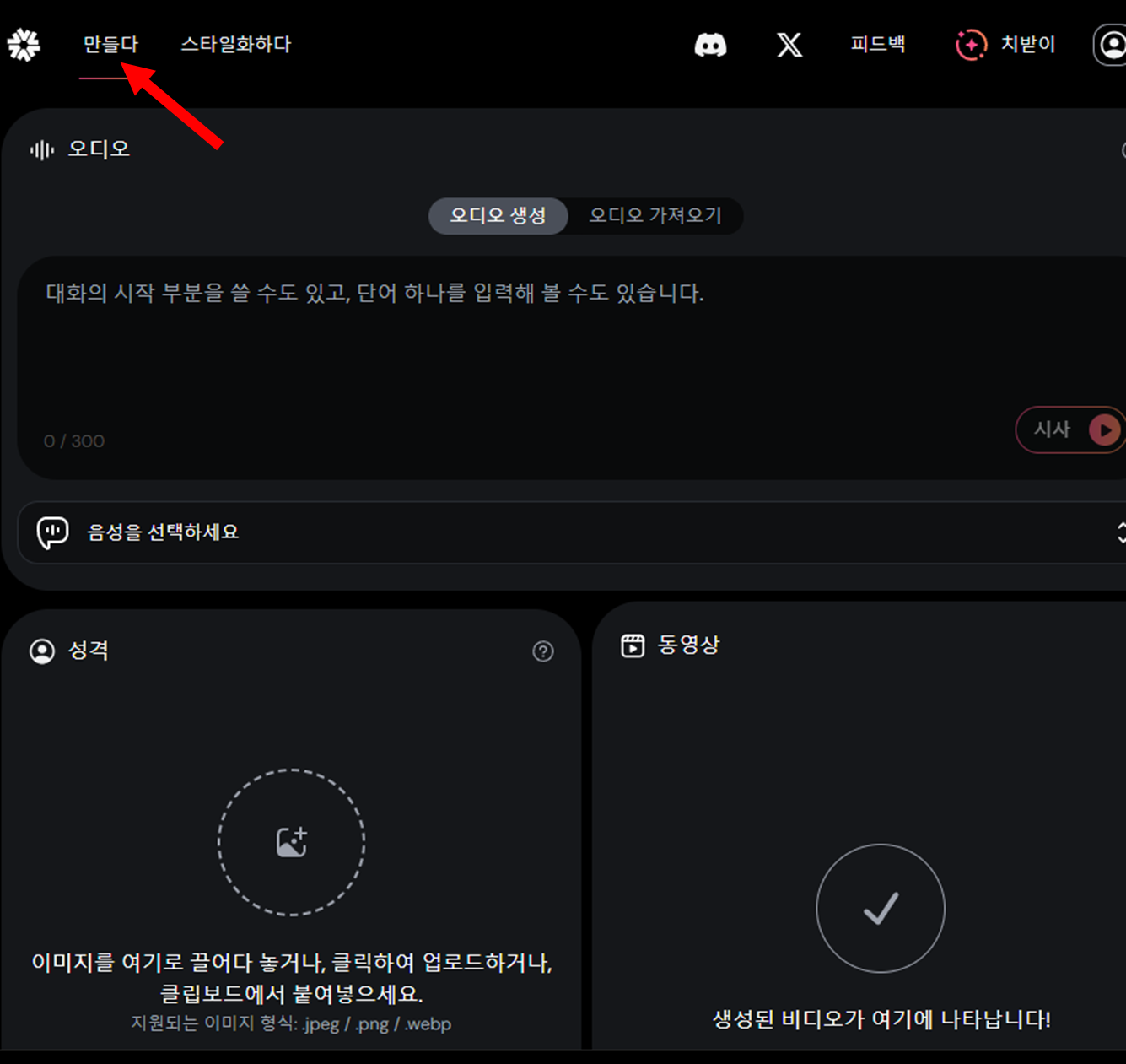Open the X social icon link
This screenshot has width=1126, height=1064.
[x=789, y=45]
